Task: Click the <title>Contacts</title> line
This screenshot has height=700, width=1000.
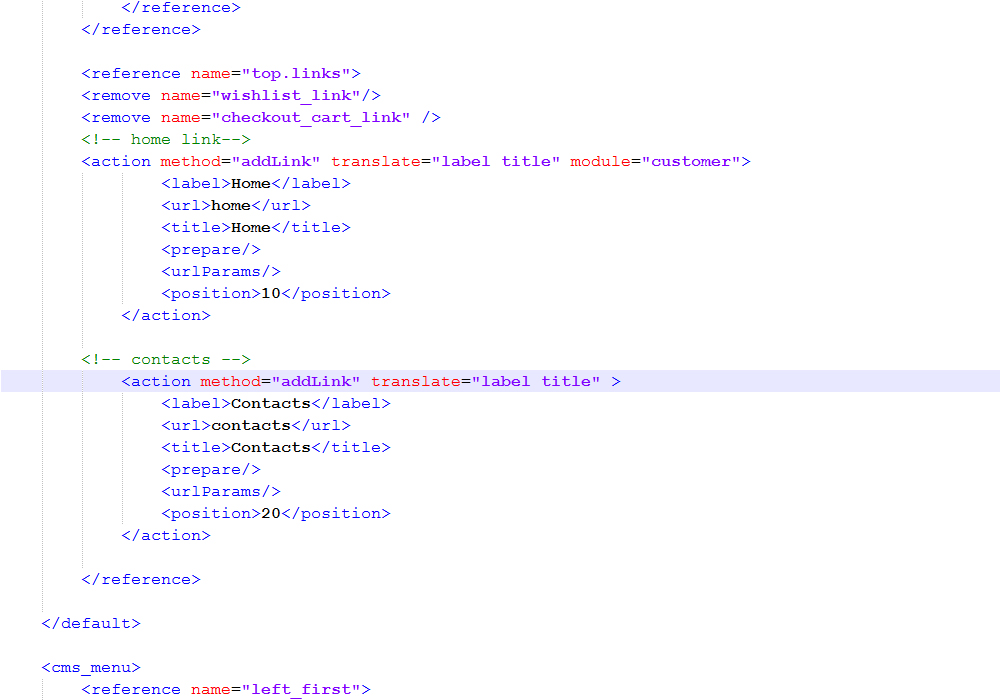Action: pyautogui.click(x=276, y=448)
